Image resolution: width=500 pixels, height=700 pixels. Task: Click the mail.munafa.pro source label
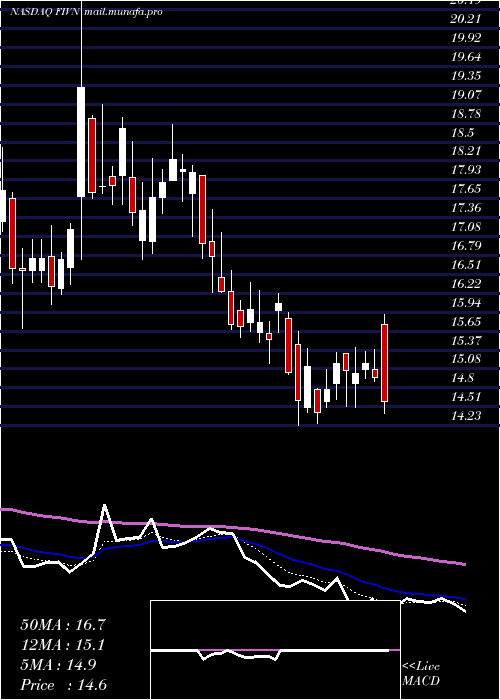[122, 12]
